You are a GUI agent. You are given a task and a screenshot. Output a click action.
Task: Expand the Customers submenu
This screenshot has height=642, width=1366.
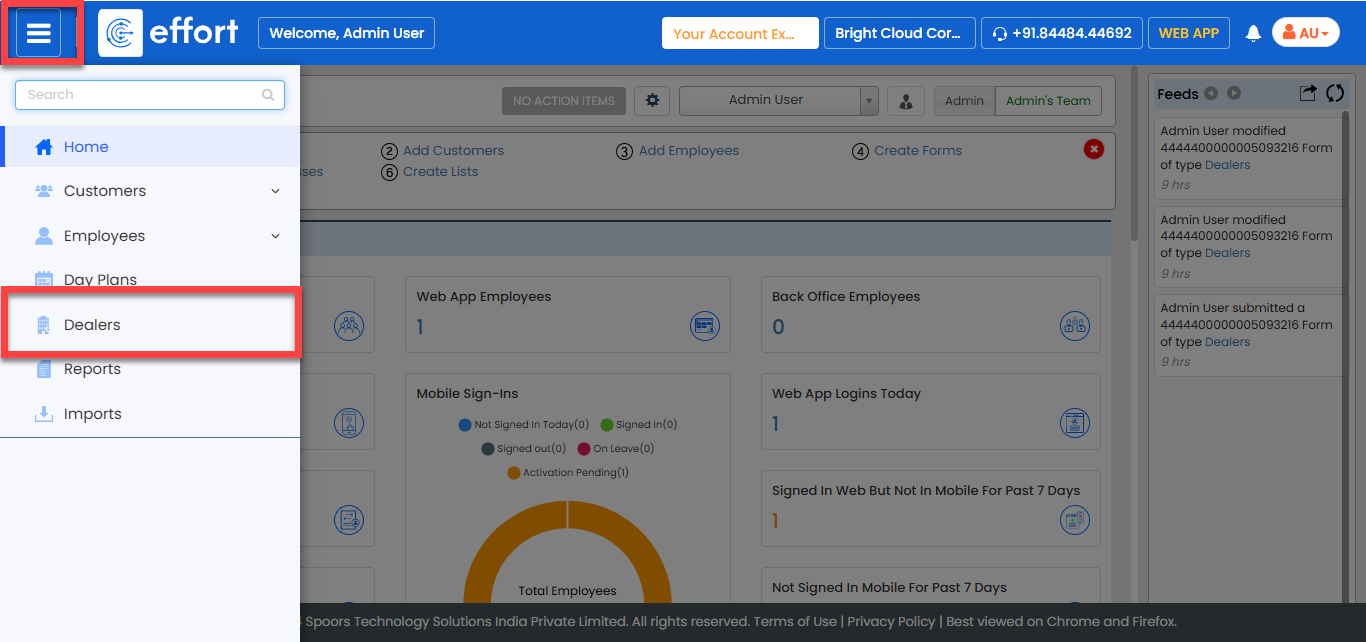[x=275, y=191]
